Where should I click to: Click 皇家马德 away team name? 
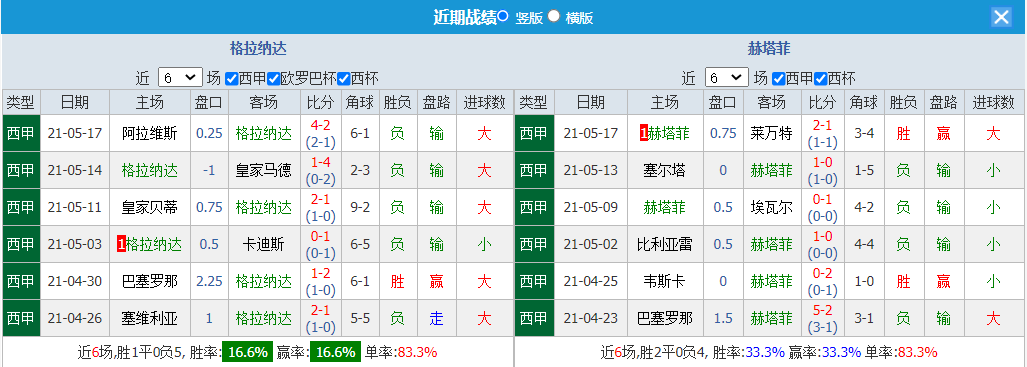[263, 170]
